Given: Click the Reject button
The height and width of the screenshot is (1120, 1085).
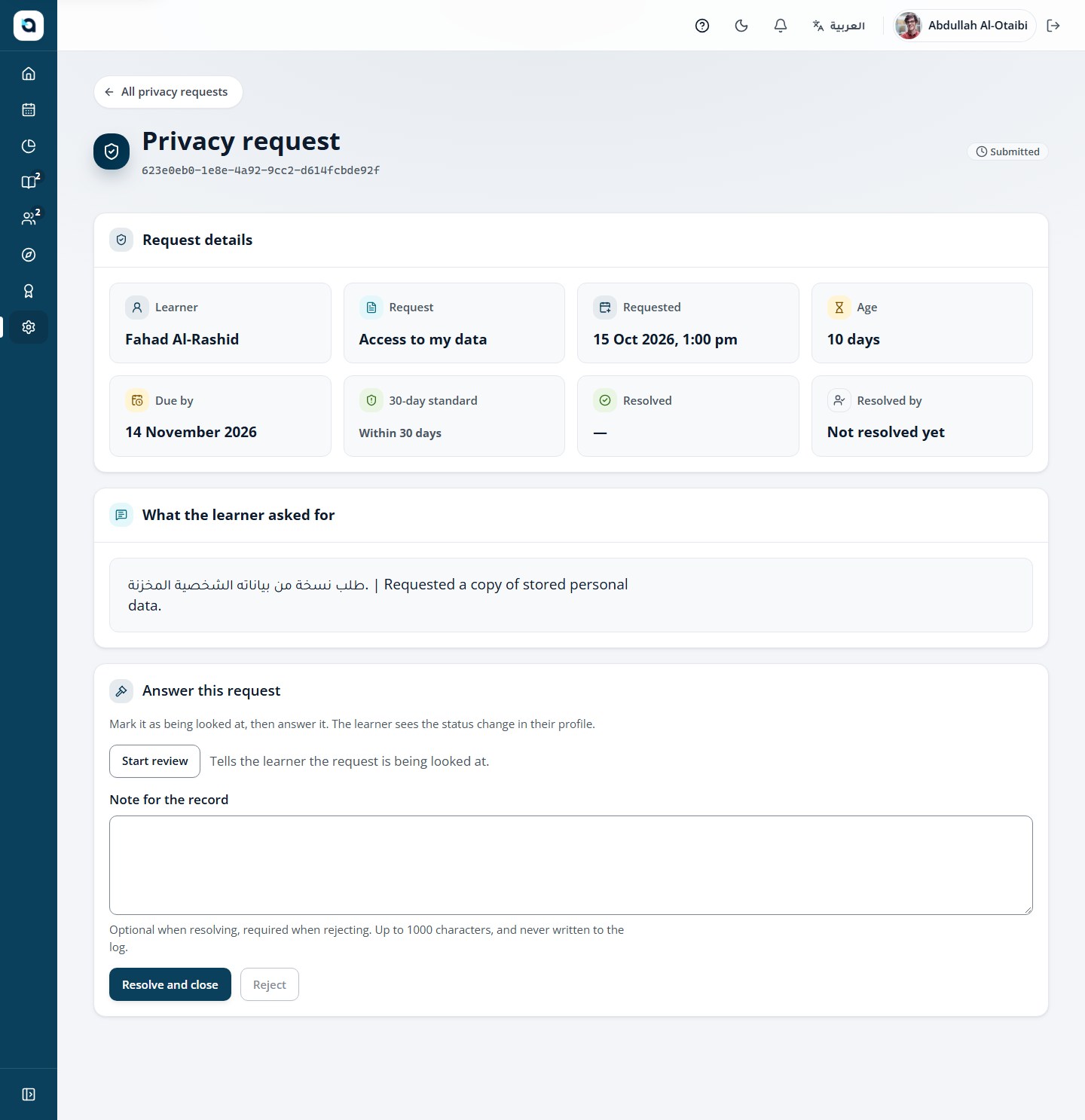Looking at the screenshot, I should coord(270,984).
